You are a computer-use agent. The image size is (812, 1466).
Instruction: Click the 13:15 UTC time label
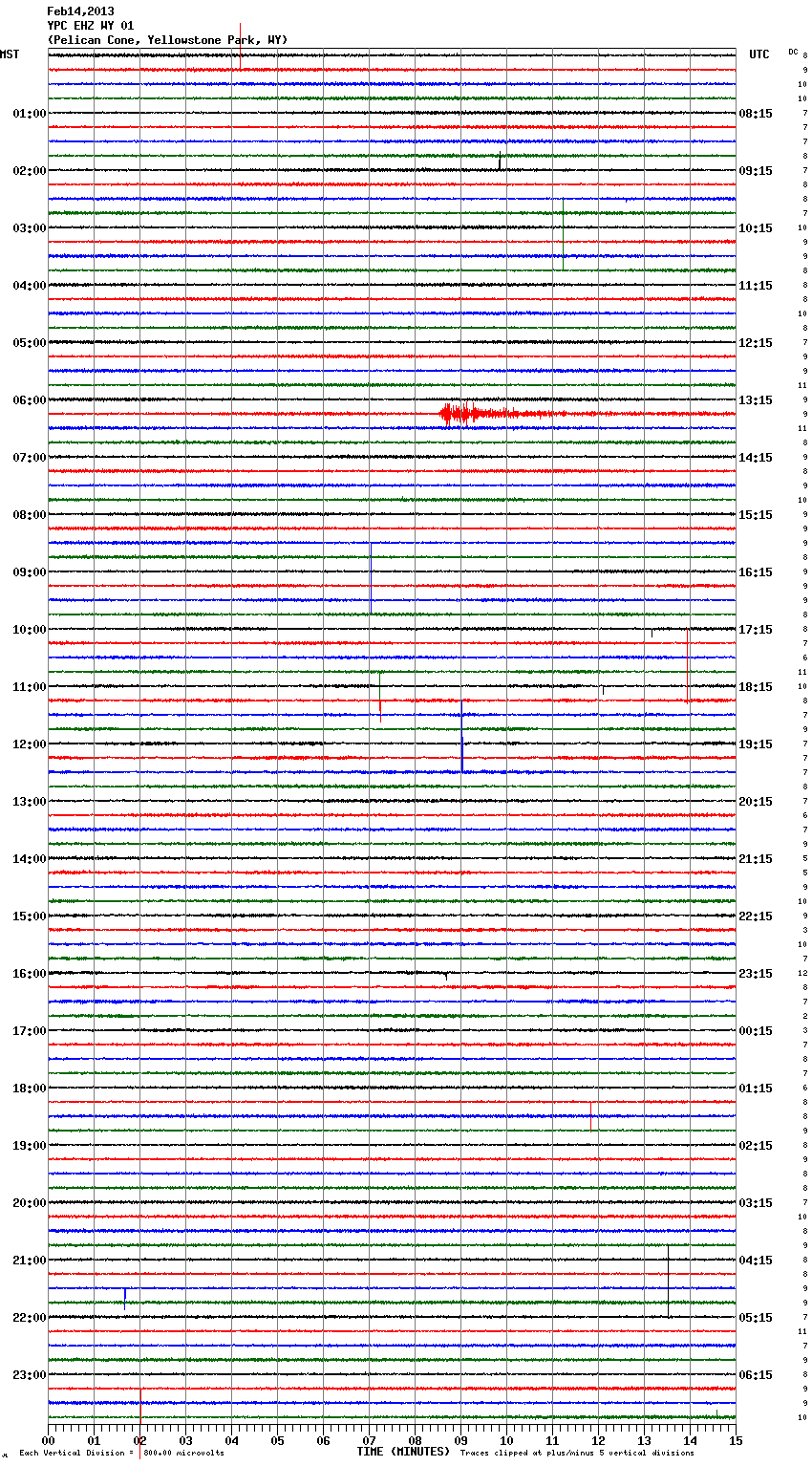[756, 400]
